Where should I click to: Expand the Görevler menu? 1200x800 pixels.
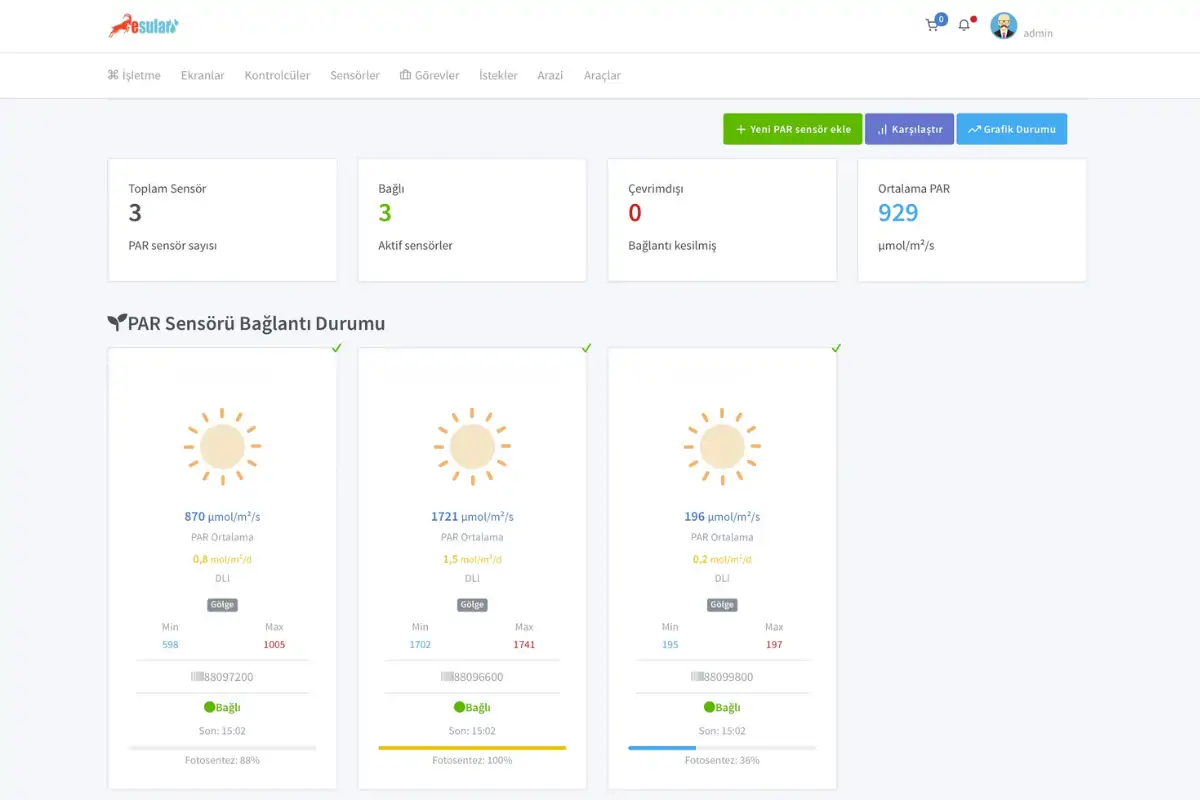click(x=429, y=75)
